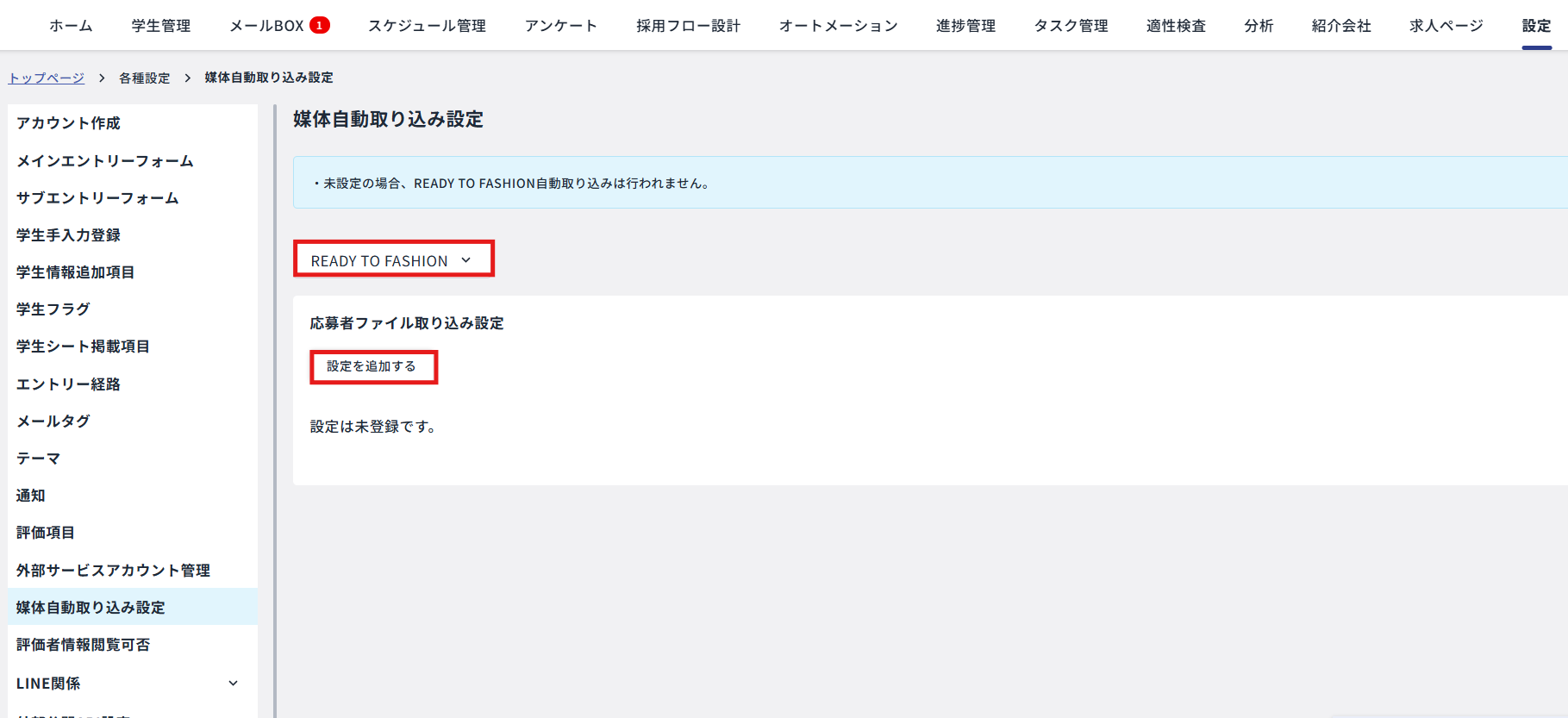Open 適性検査 from top navigation
This screenshot has width=1568, height=718.
[x=1176, y=26]
